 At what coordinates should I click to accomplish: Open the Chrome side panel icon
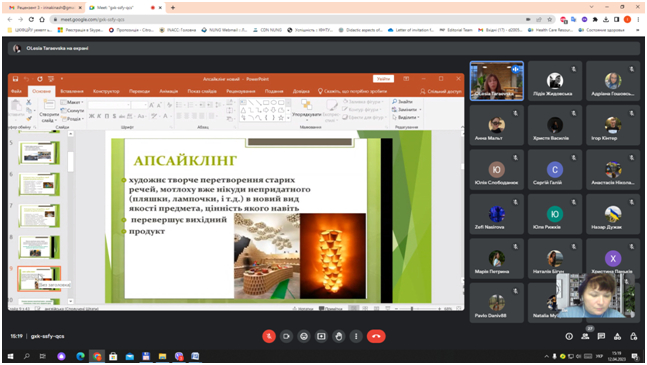pyautogui.click(x=616, y=19)
